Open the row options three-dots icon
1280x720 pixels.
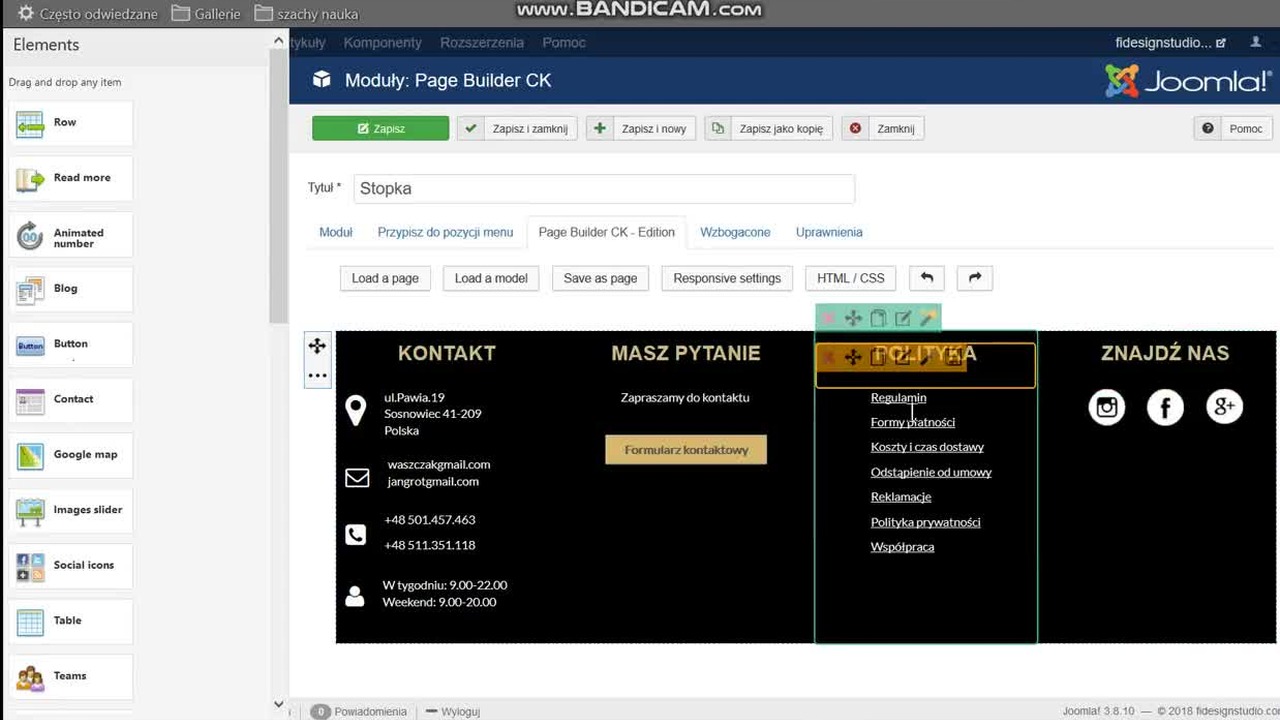(x=317, y=376)
